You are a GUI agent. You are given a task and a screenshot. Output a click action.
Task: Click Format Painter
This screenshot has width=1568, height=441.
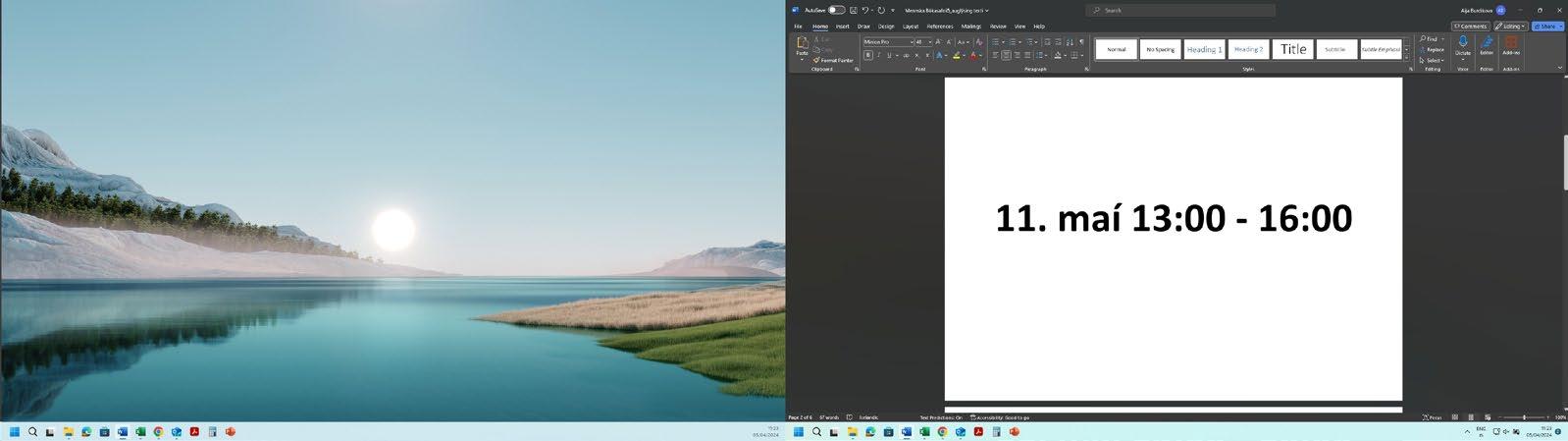point(833,60)
